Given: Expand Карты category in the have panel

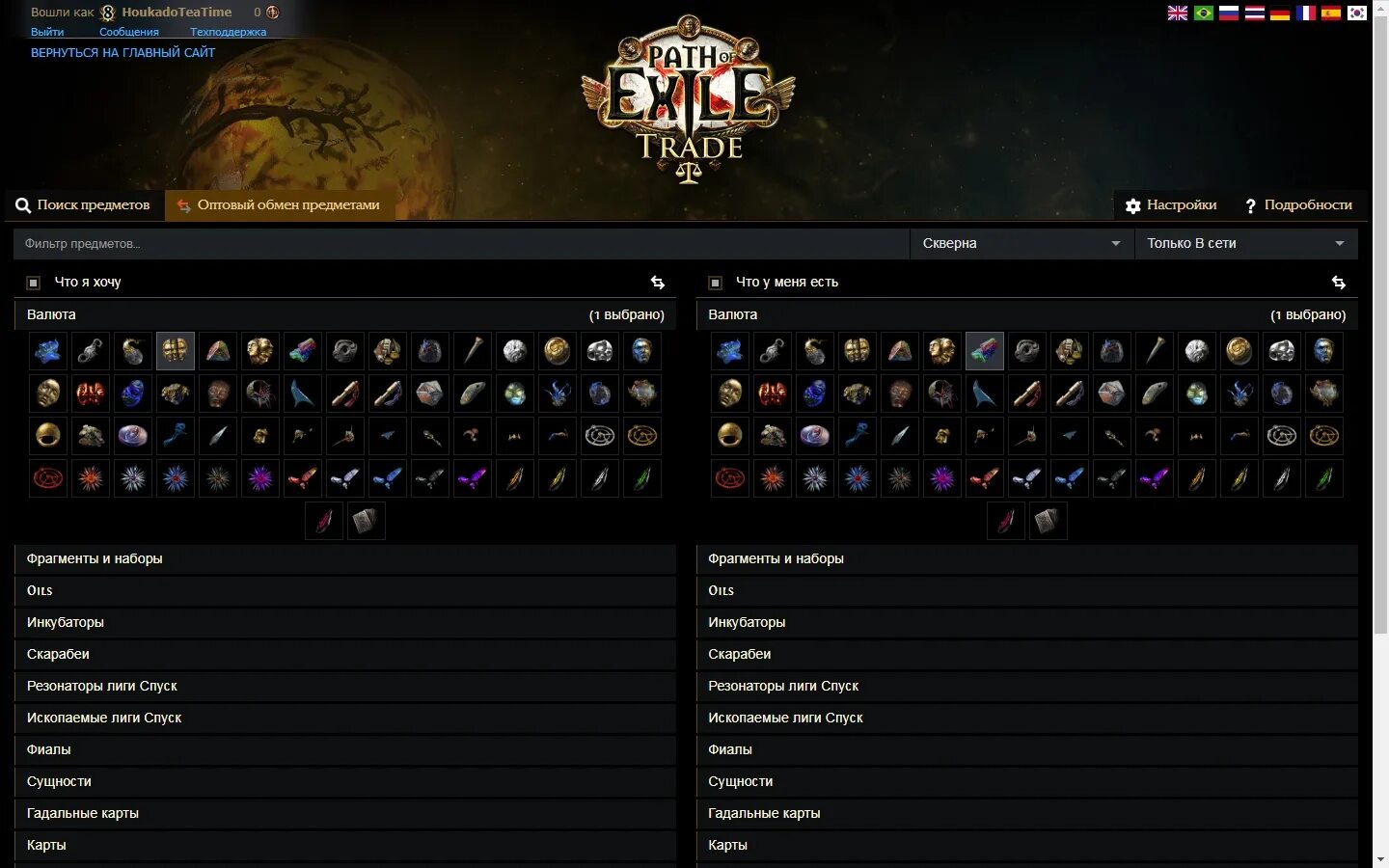Looking at the screenshot, I should point(1027,846).
